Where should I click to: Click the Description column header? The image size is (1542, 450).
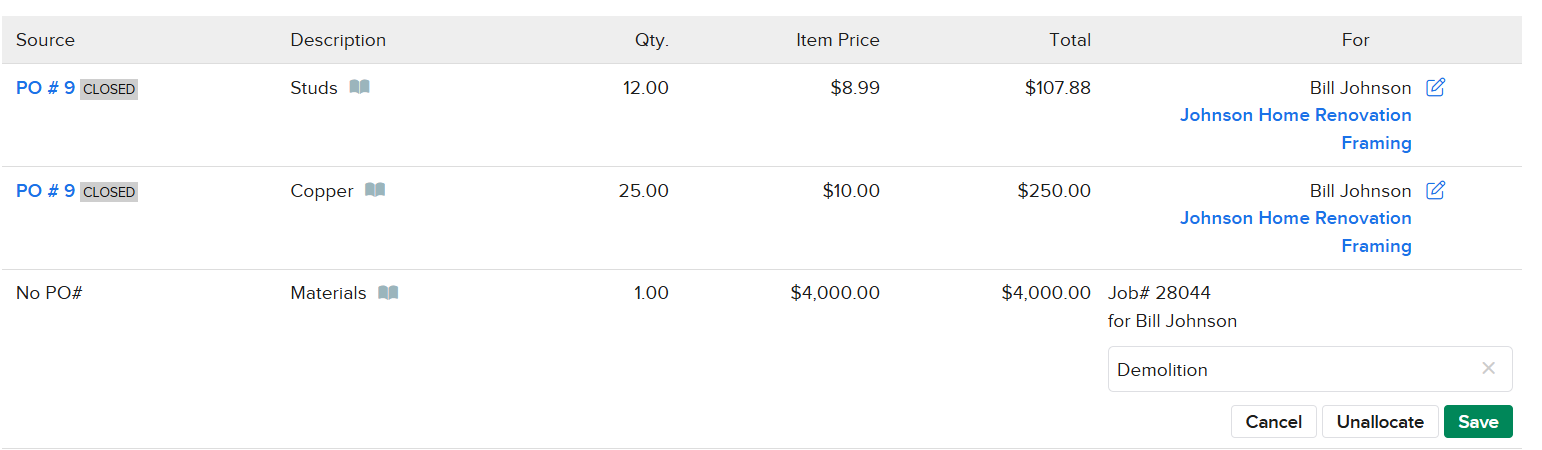tap(338, 40)
